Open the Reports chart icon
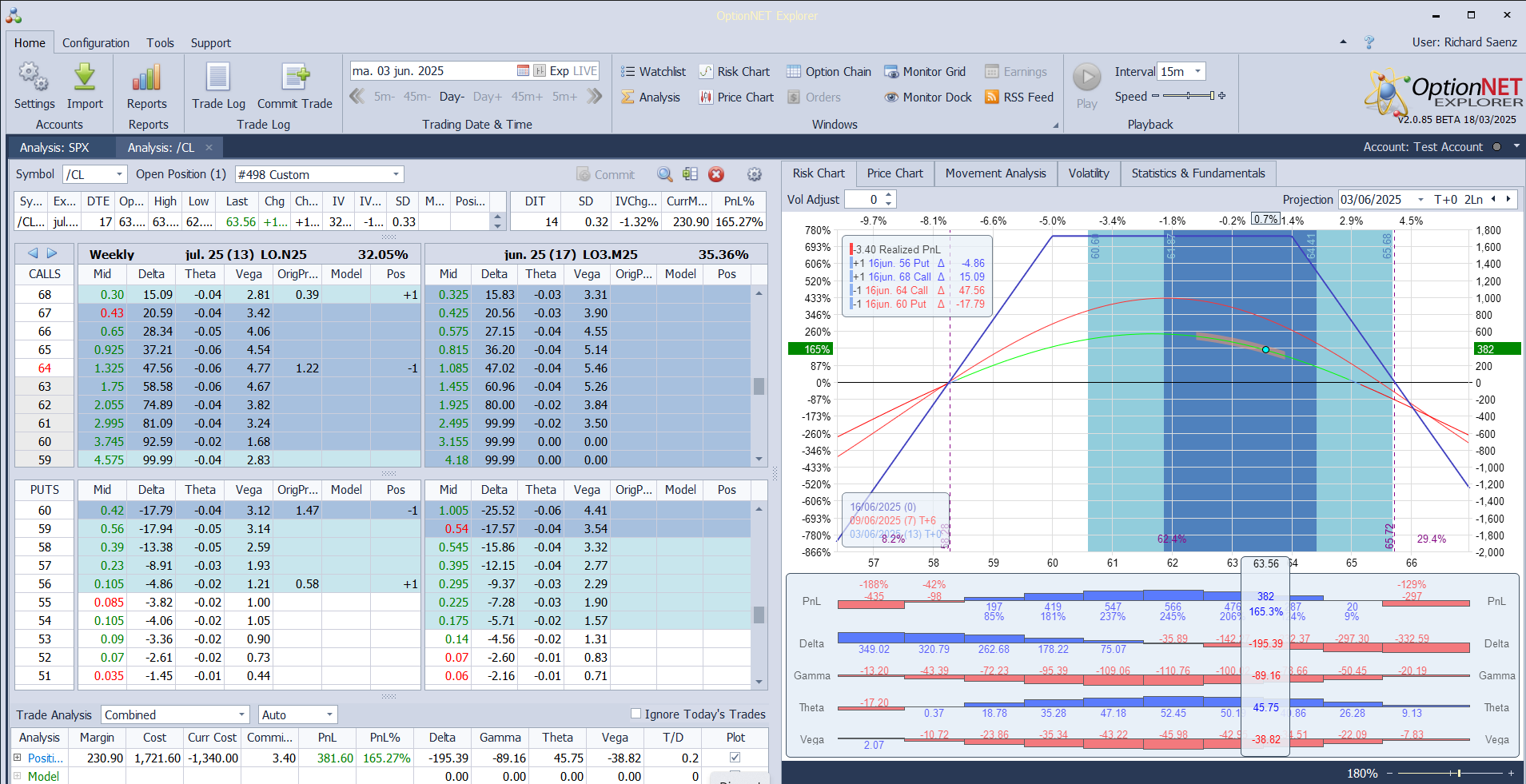Viewport: 1526px width, 784px height. tap(147, 78)
